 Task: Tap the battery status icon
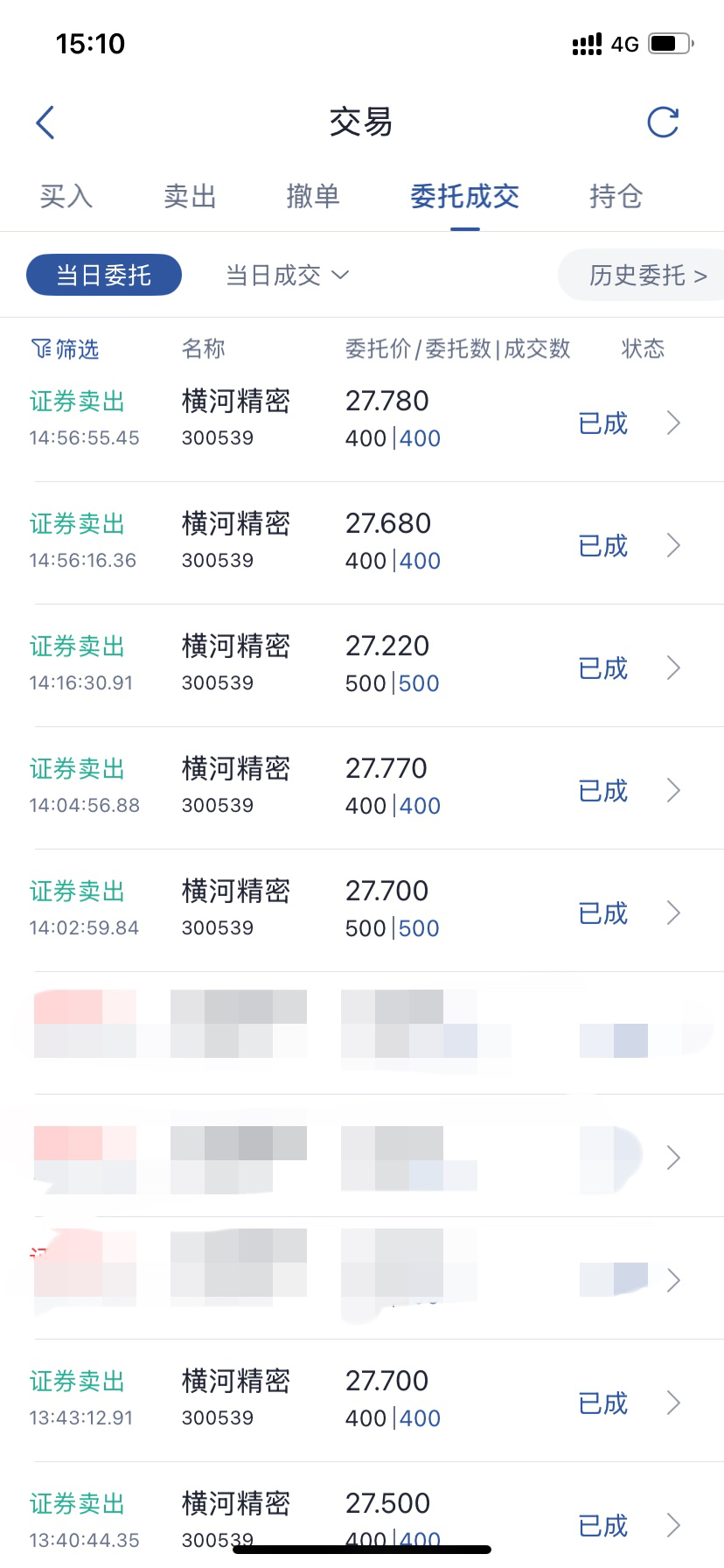(671, 44)
